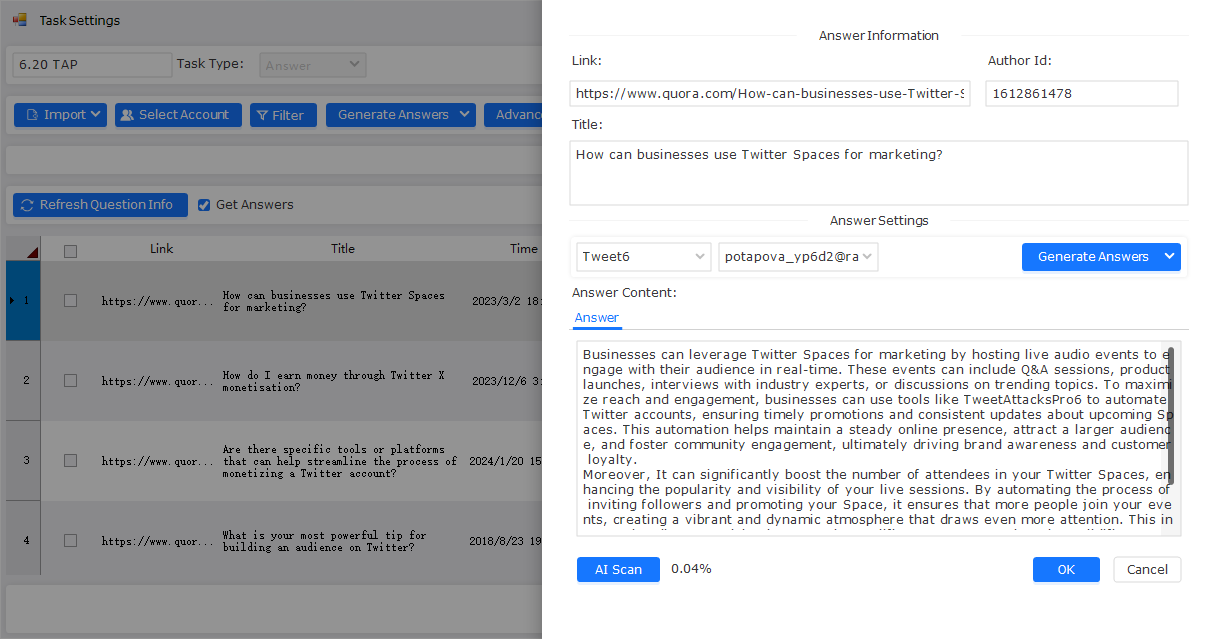Select row 4 number cell
The height and width of the screenshot is (639, 1216).
point(23,540)
